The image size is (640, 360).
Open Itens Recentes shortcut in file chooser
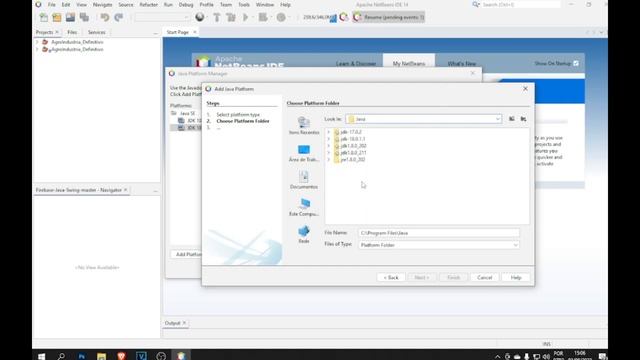click(304, 126)
